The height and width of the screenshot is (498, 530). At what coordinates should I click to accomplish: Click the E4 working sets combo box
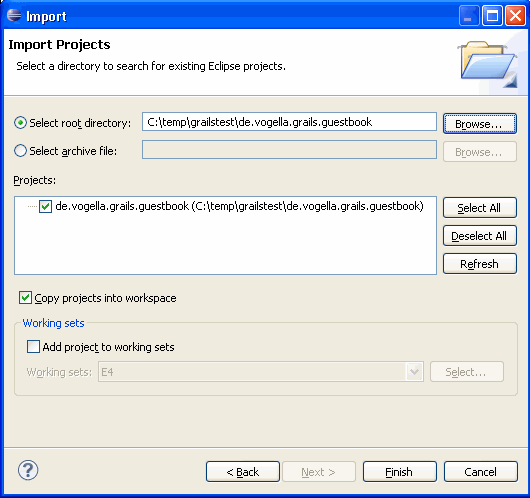tap(261, 372)
